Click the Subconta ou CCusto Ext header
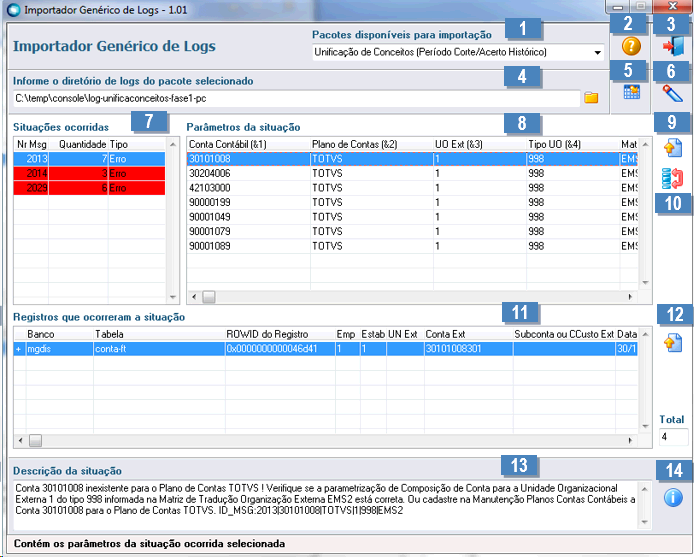This screenshot has height=557, width=694. point(564,334)
